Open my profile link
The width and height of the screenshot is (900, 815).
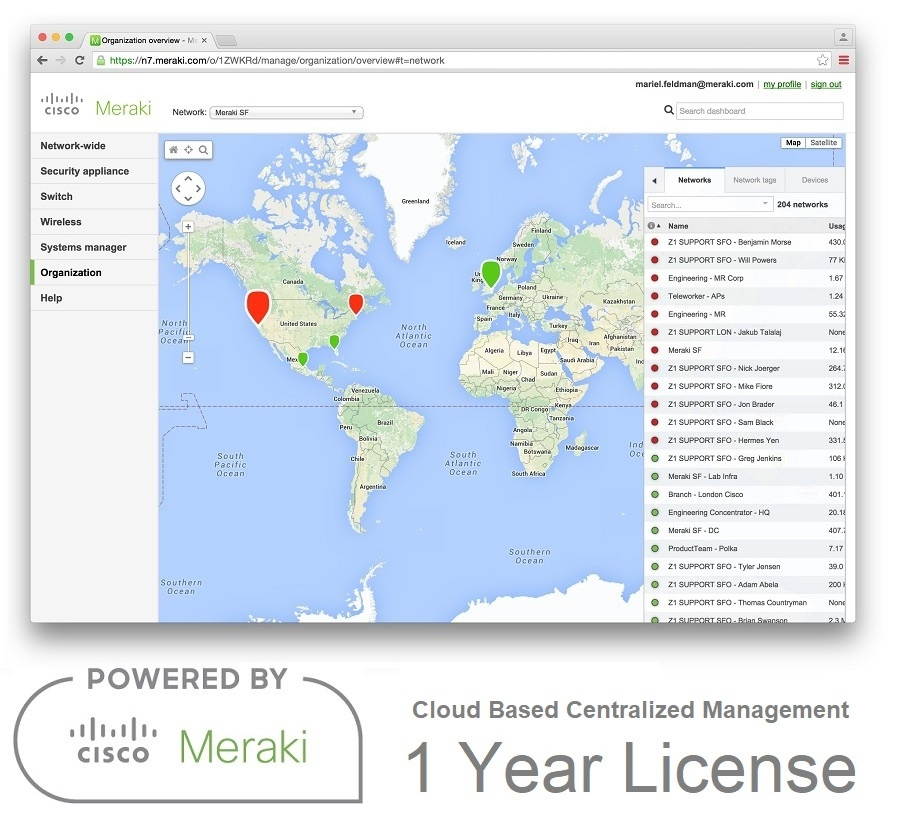click(781, 84)
